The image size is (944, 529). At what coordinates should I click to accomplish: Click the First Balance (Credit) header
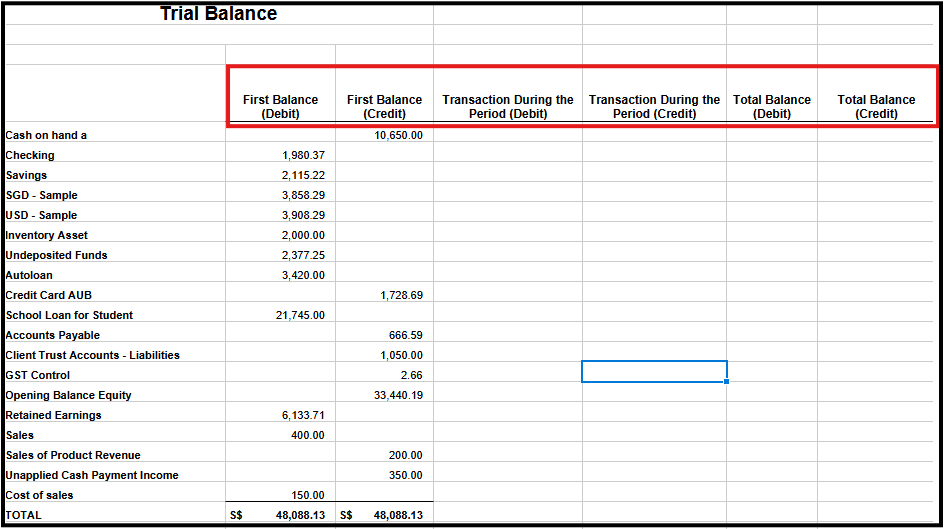tap(384, 107)
